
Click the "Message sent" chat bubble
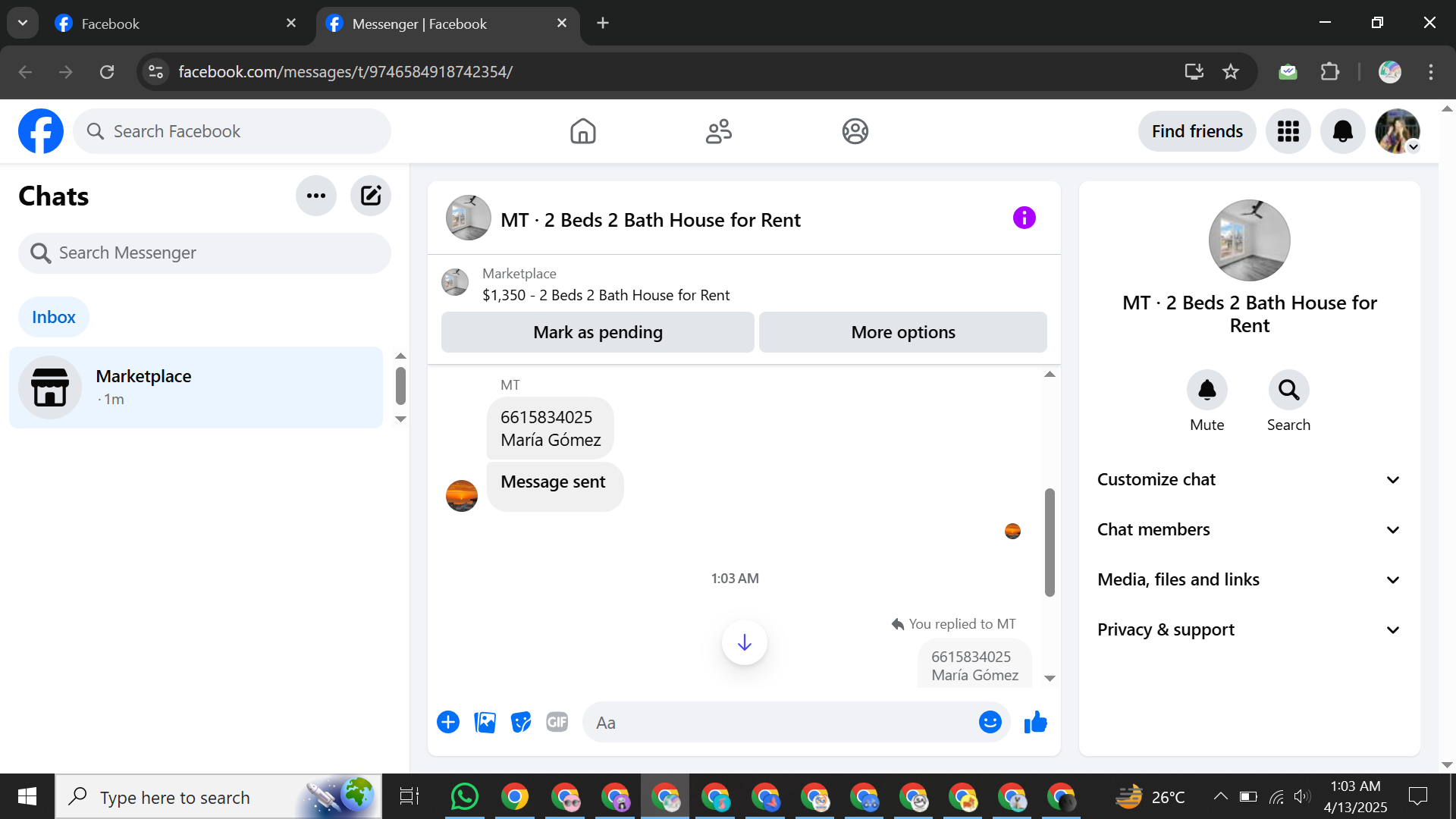[x=555, y=486]
